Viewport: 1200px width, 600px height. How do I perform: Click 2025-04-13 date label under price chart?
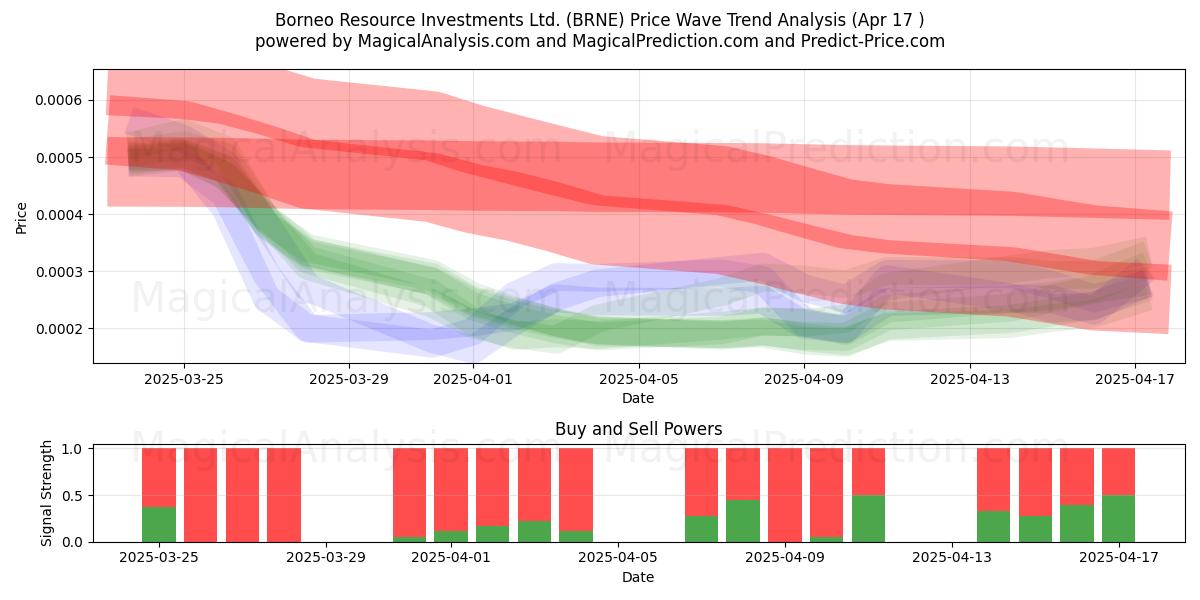(969, 379)
